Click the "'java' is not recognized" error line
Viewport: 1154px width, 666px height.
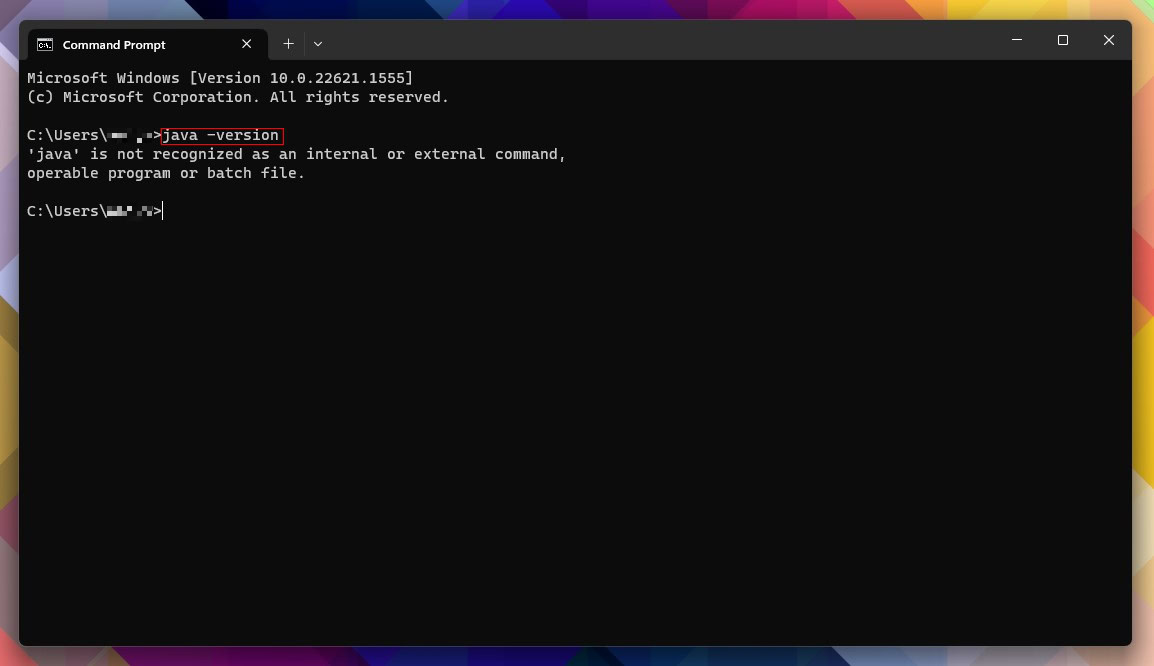click(297, 155)
